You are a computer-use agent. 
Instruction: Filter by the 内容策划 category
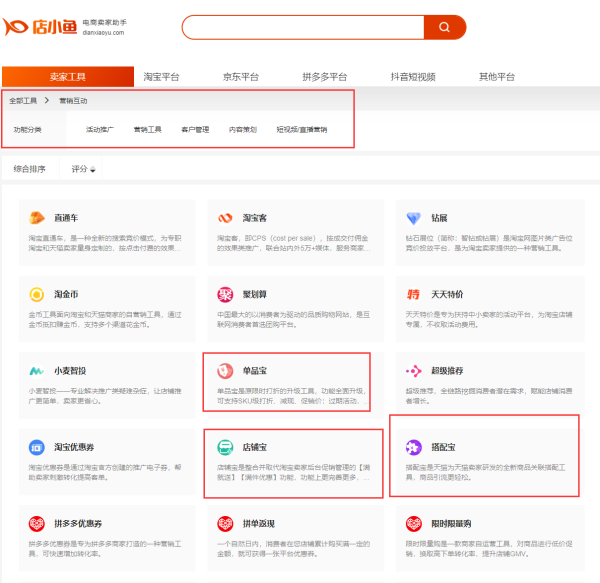243,129
